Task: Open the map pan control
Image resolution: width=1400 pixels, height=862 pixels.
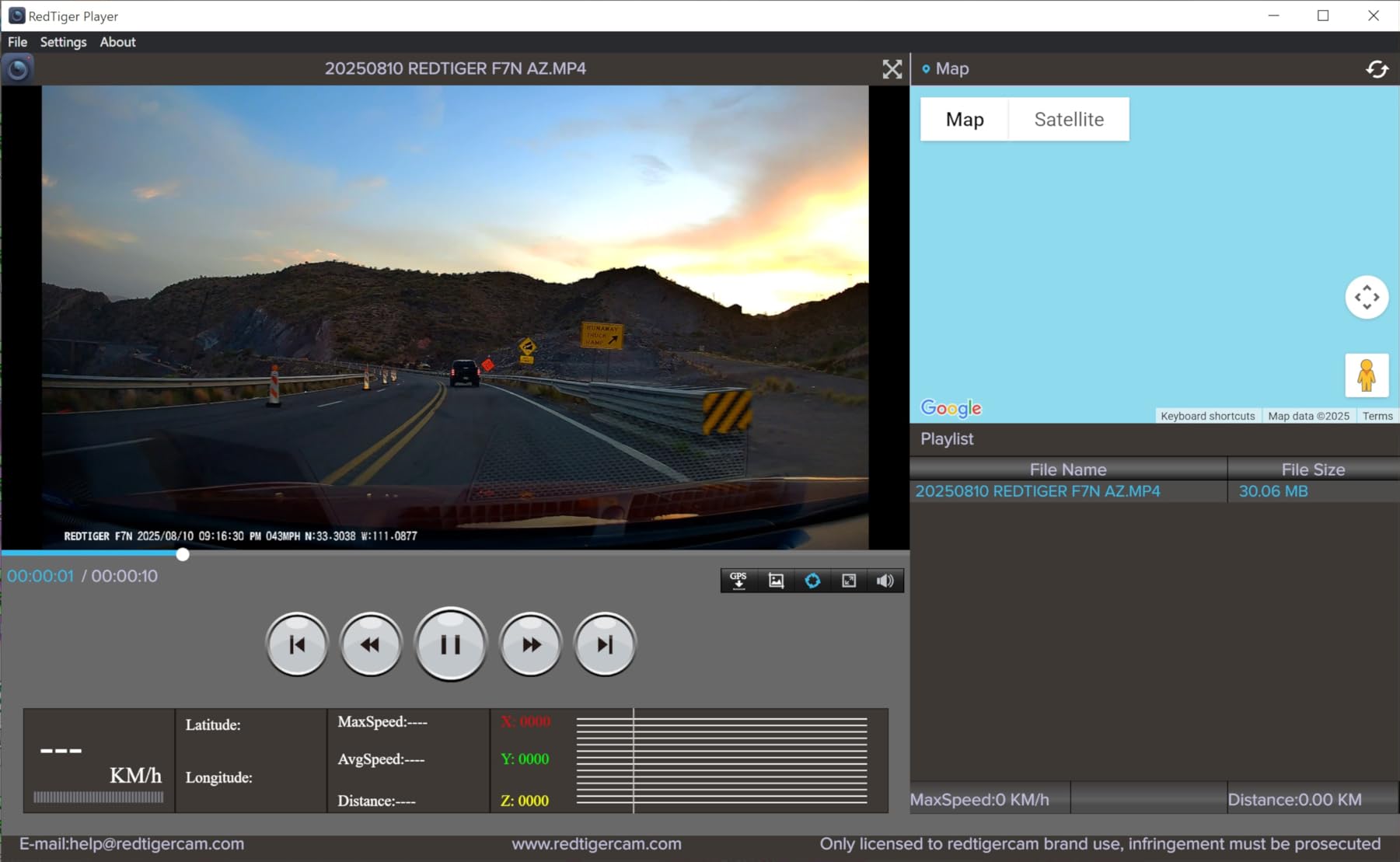Action: [x=1367, y=296]
